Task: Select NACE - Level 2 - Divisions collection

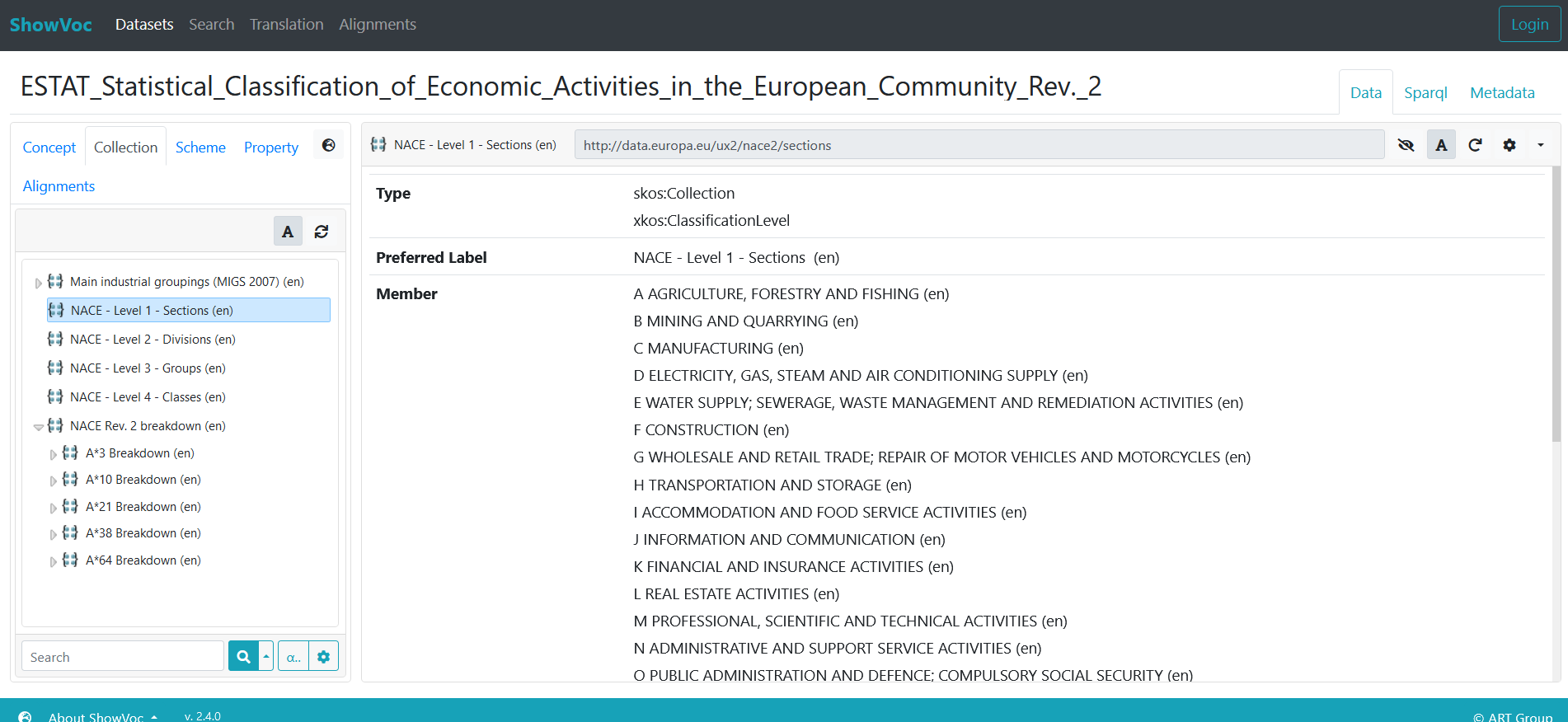Action: 153,339
